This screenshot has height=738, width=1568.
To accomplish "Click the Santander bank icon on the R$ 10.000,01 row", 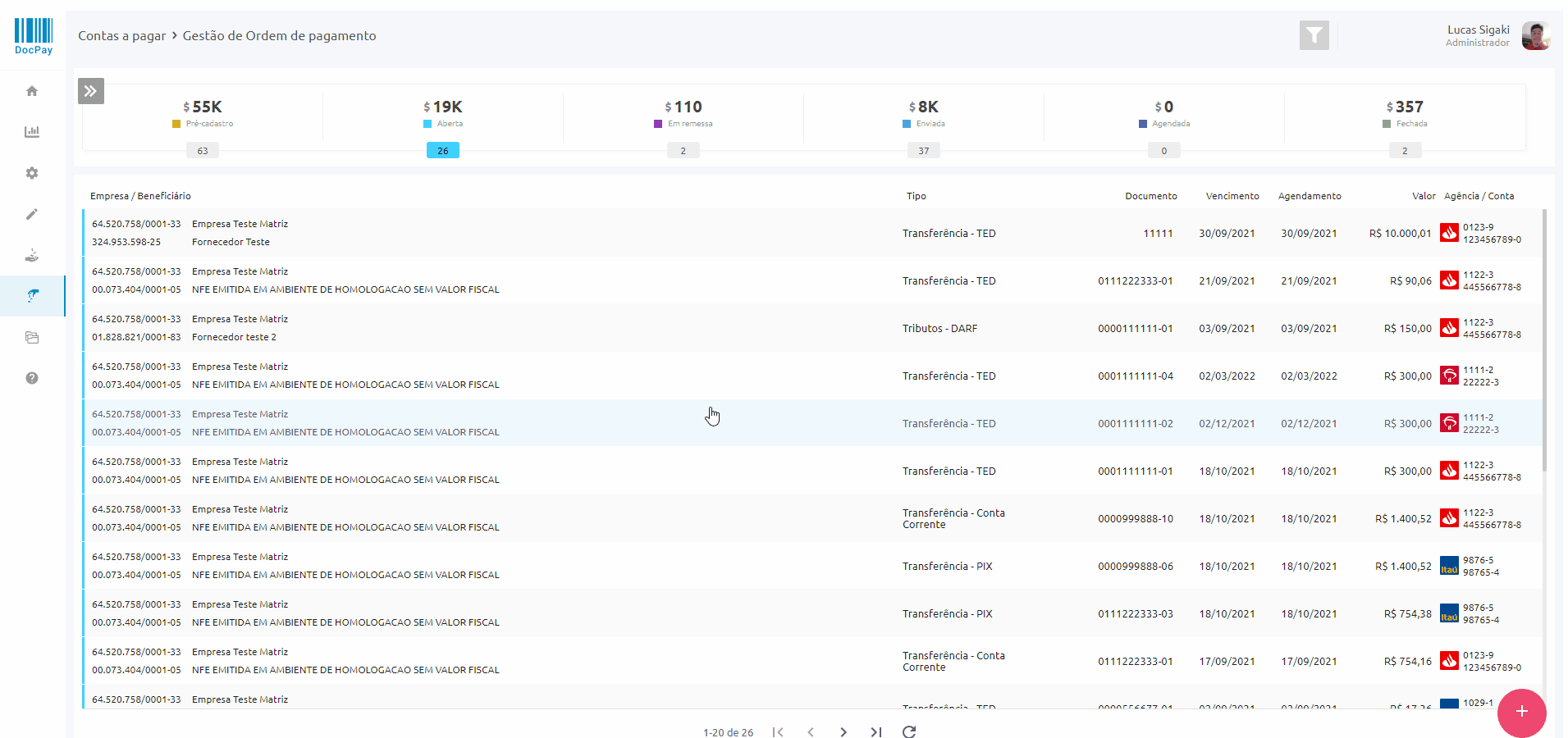I will [1449, 233].
